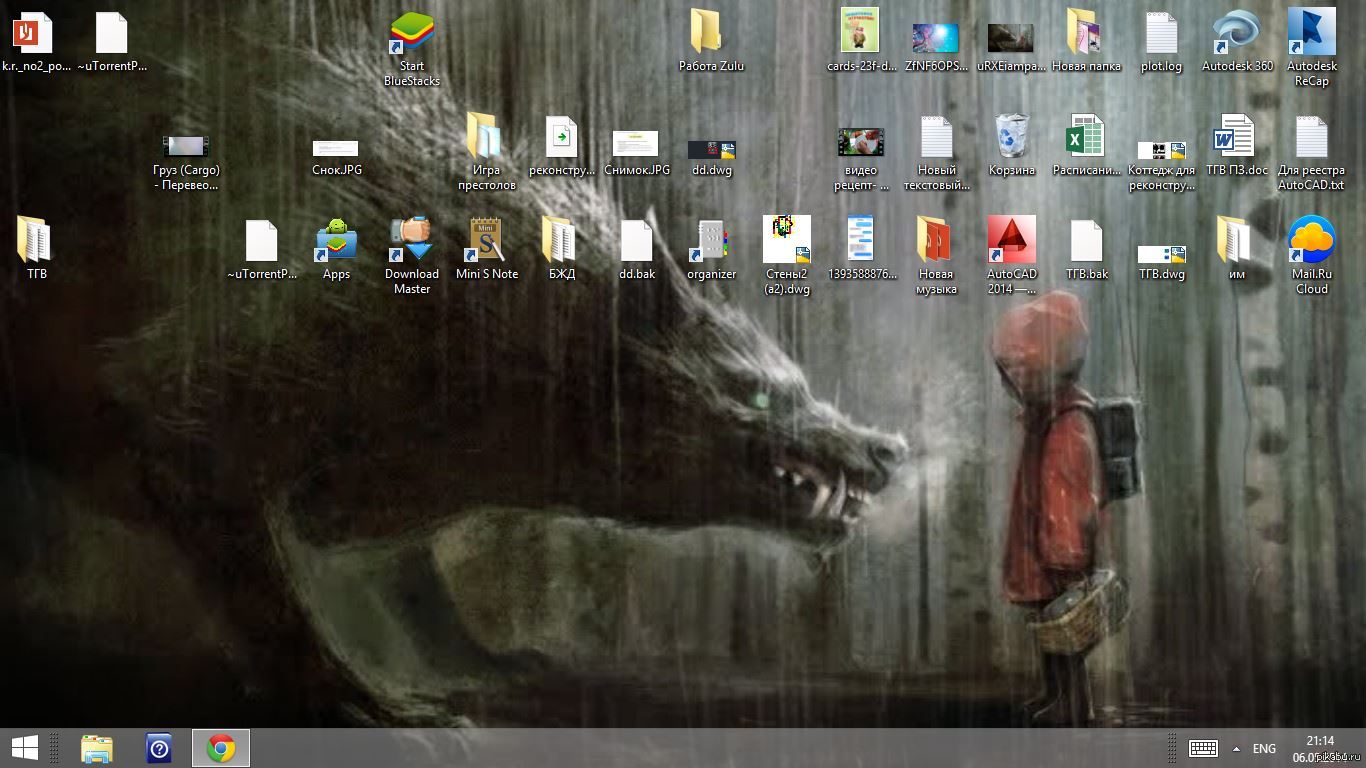Select the Расписание Excel file icon

tap(1086, 137)
